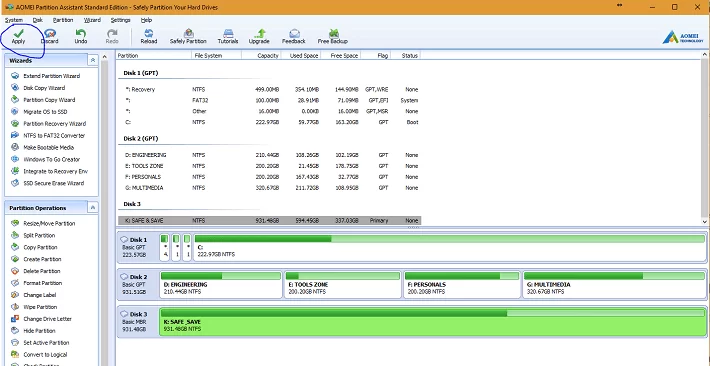Launch the Partition Copy Wizard
Screen dimensions: 710x366
[x=49, y=100]
